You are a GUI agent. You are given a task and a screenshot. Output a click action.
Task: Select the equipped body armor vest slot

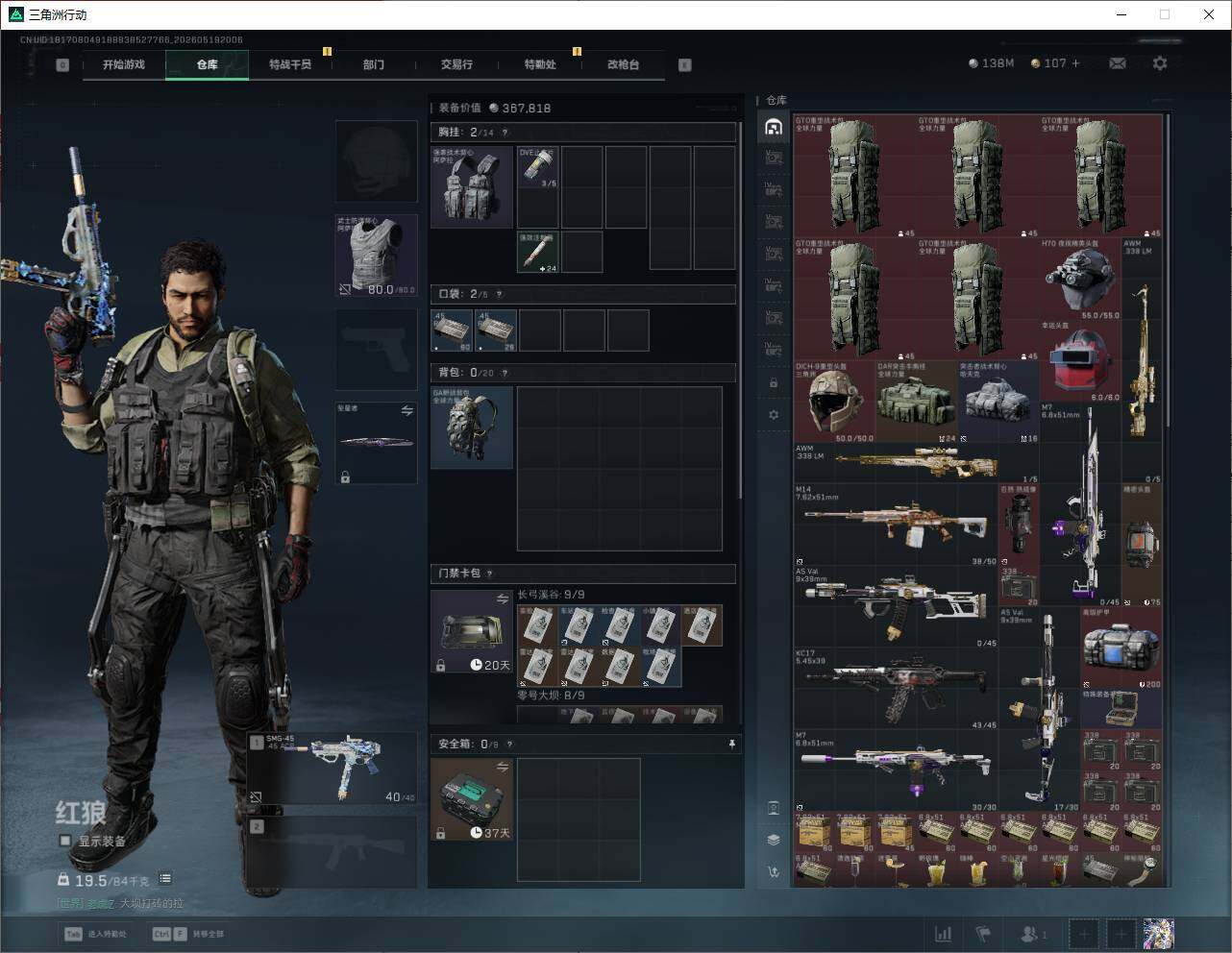376,256
